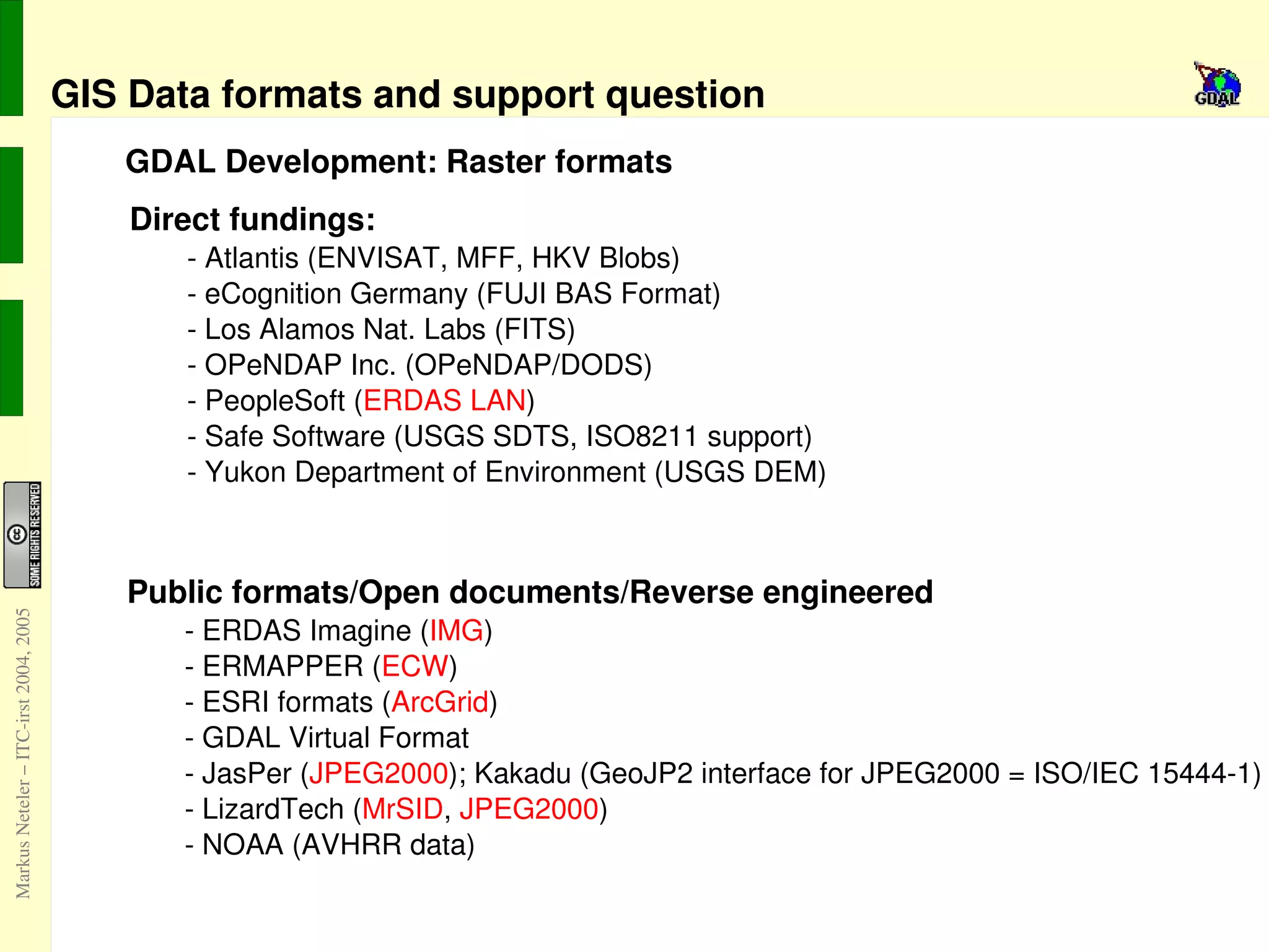Click the GDAL Virtual Format line
The height and width of the screenshot is (952, 1269).
pyautogui.click(x=327, y=738)
